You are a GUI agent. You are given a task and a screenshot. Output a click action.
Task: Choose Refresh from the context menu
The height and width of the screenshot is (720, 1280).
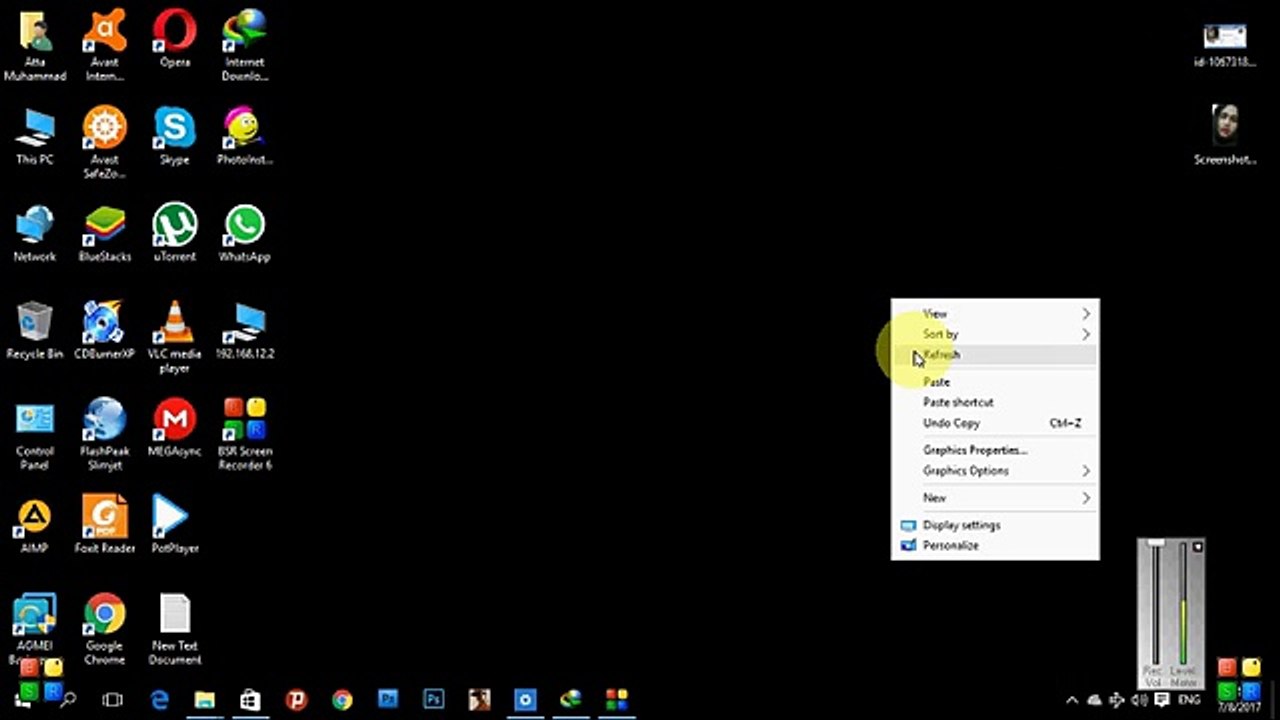[x=995, y=355]
